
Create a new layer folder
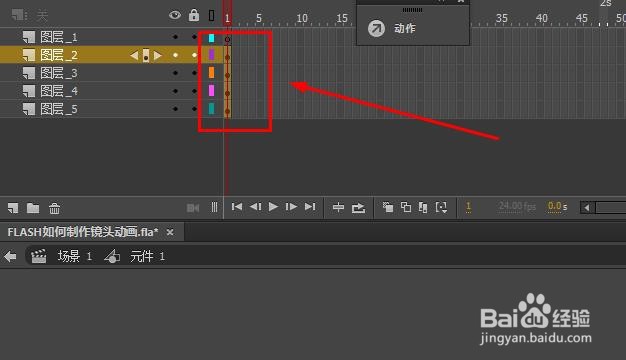coord(33,208)
